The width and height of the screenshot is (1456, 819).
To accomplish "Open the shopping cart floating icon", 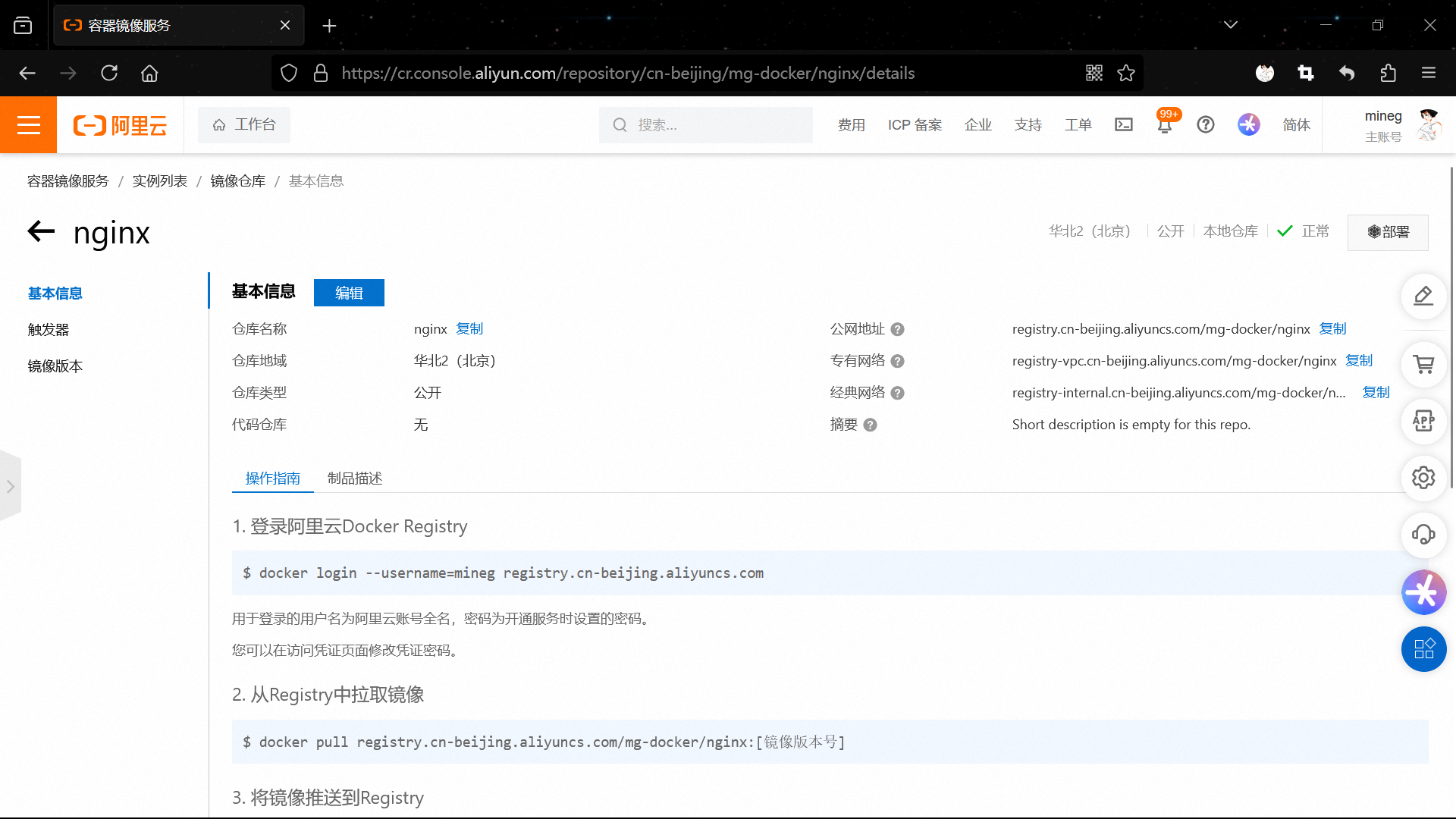I will click(x=1423, y=365).
